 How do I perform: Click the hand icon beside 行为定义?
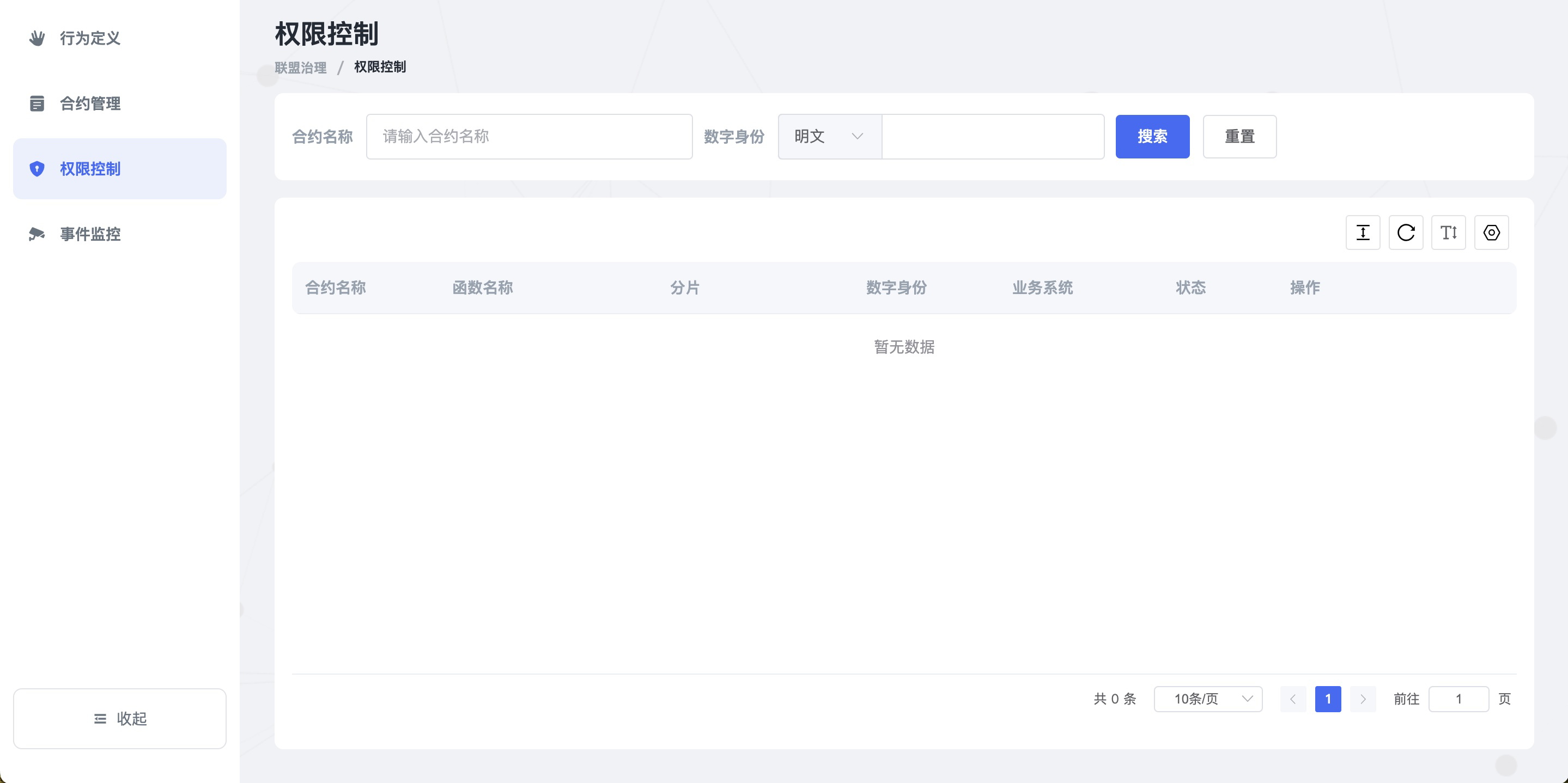point(37,38)
